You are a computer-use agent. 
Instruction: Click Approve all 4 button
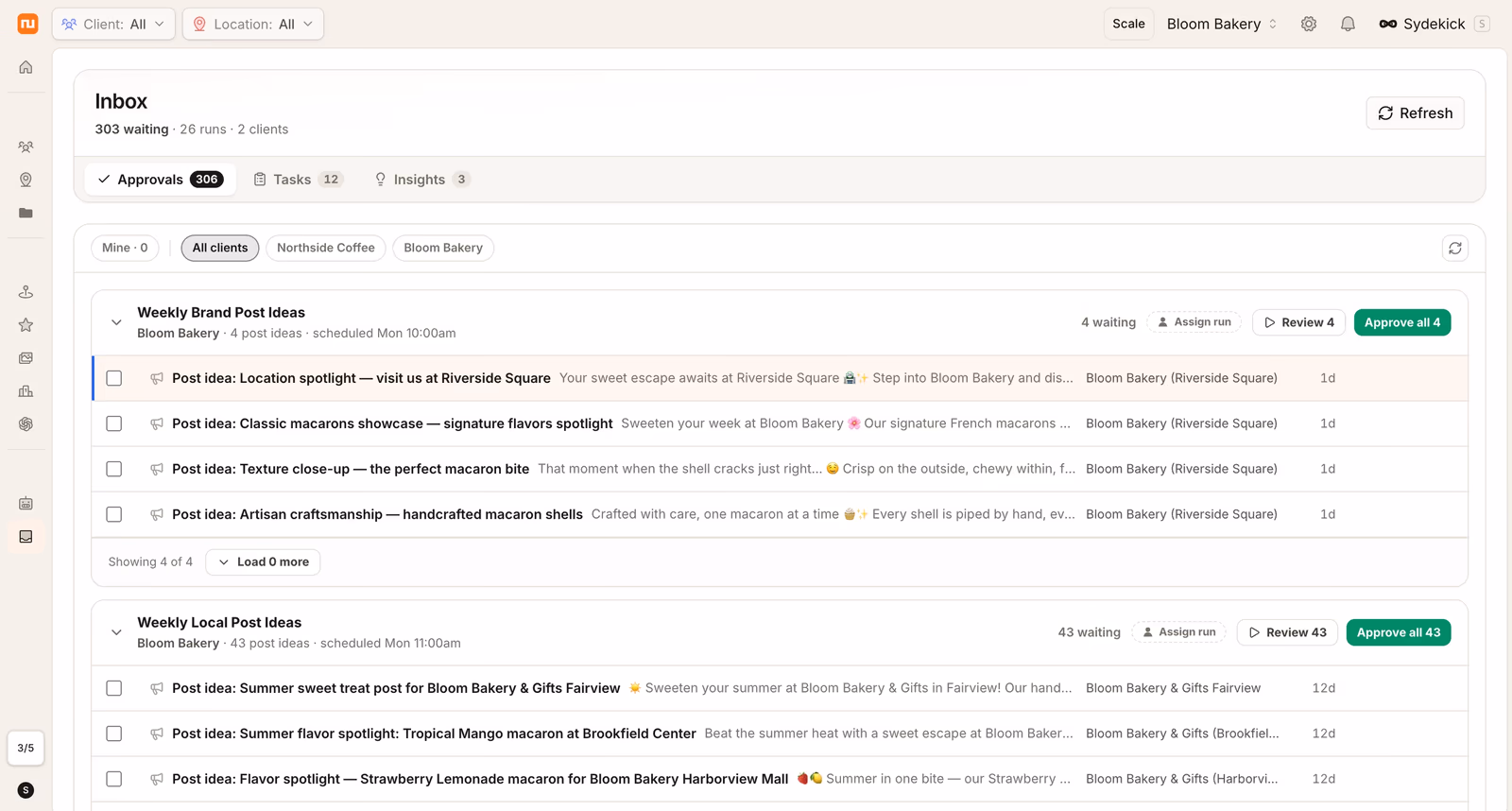point(1402,322)
